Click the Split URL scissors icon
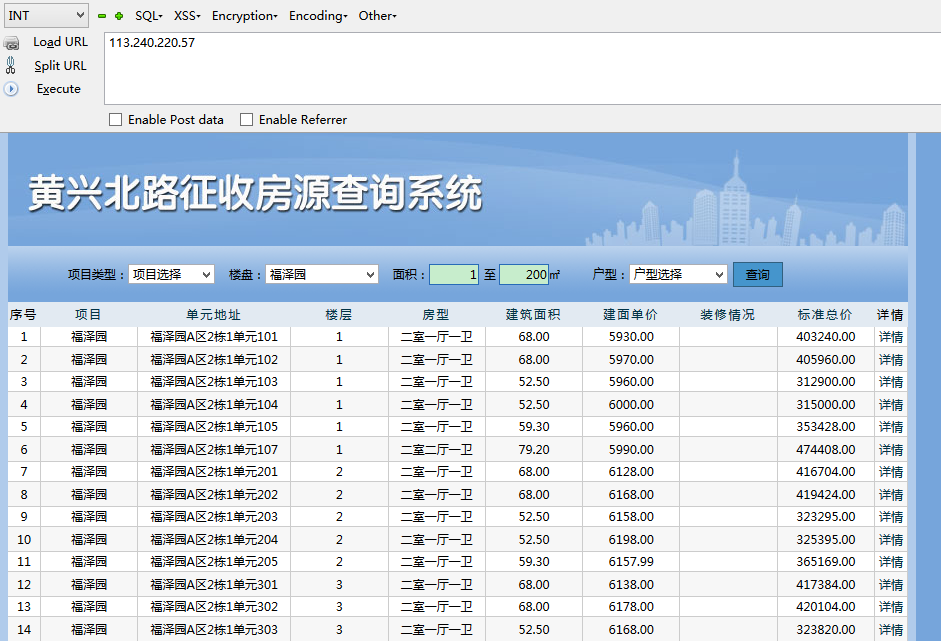941x641 pixels. pyautogui.click(x=10, y=65)
